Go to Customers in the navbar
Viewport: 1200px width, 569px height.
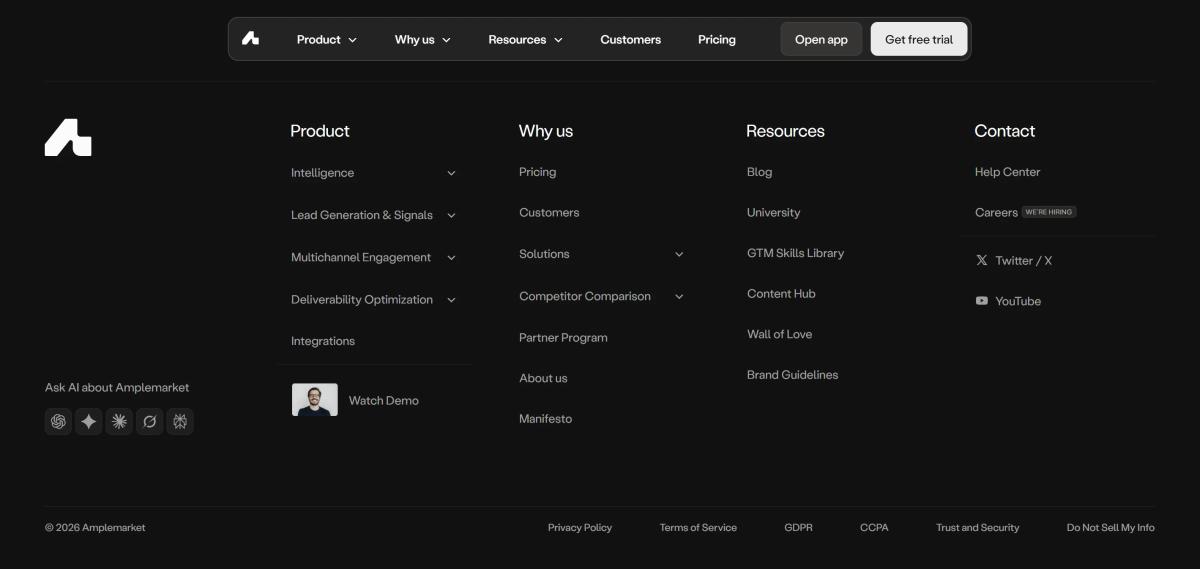630,39
